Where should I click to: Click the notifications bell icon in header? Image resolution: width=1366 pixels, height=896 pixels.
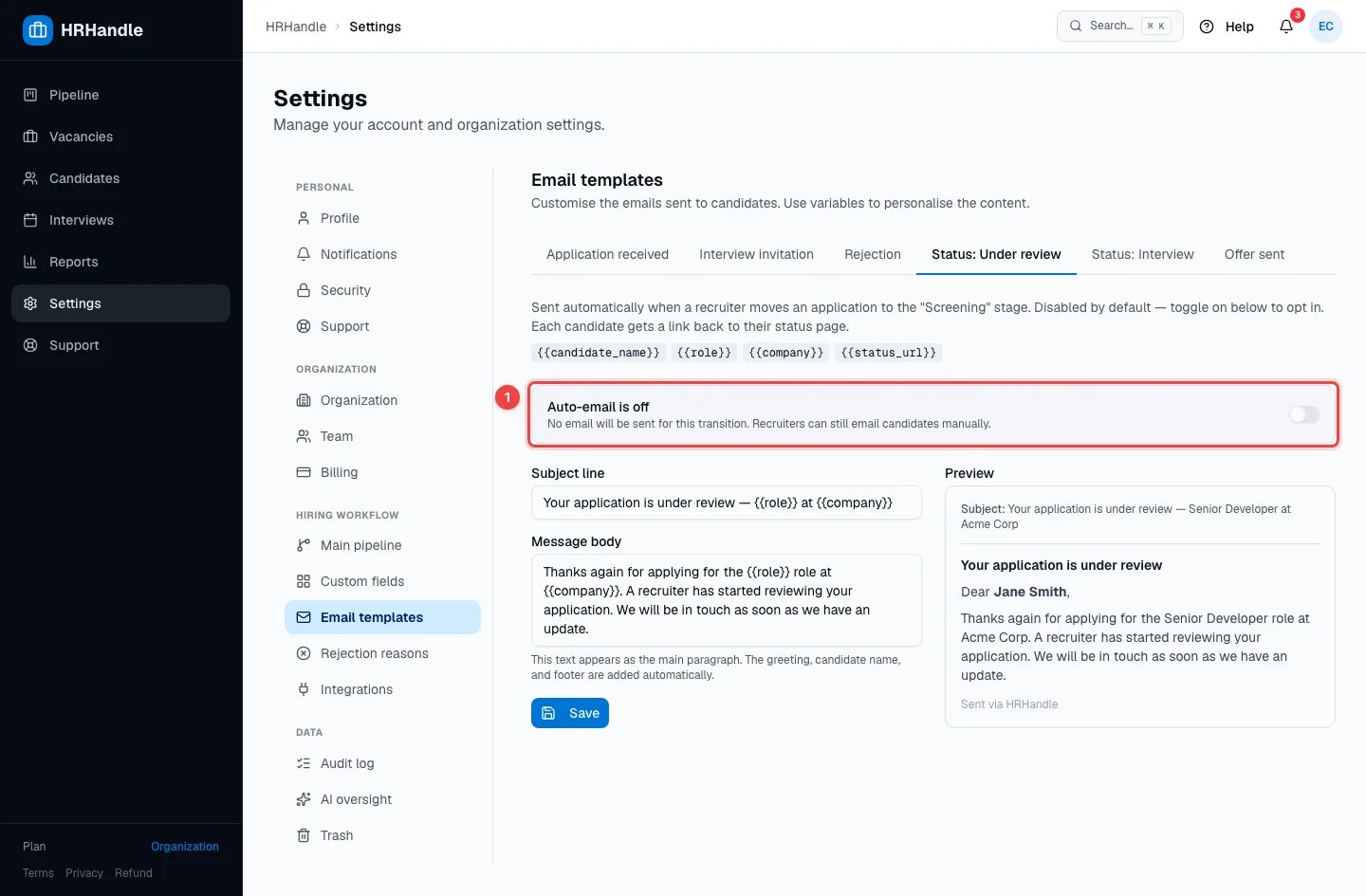coord(1286,27)
